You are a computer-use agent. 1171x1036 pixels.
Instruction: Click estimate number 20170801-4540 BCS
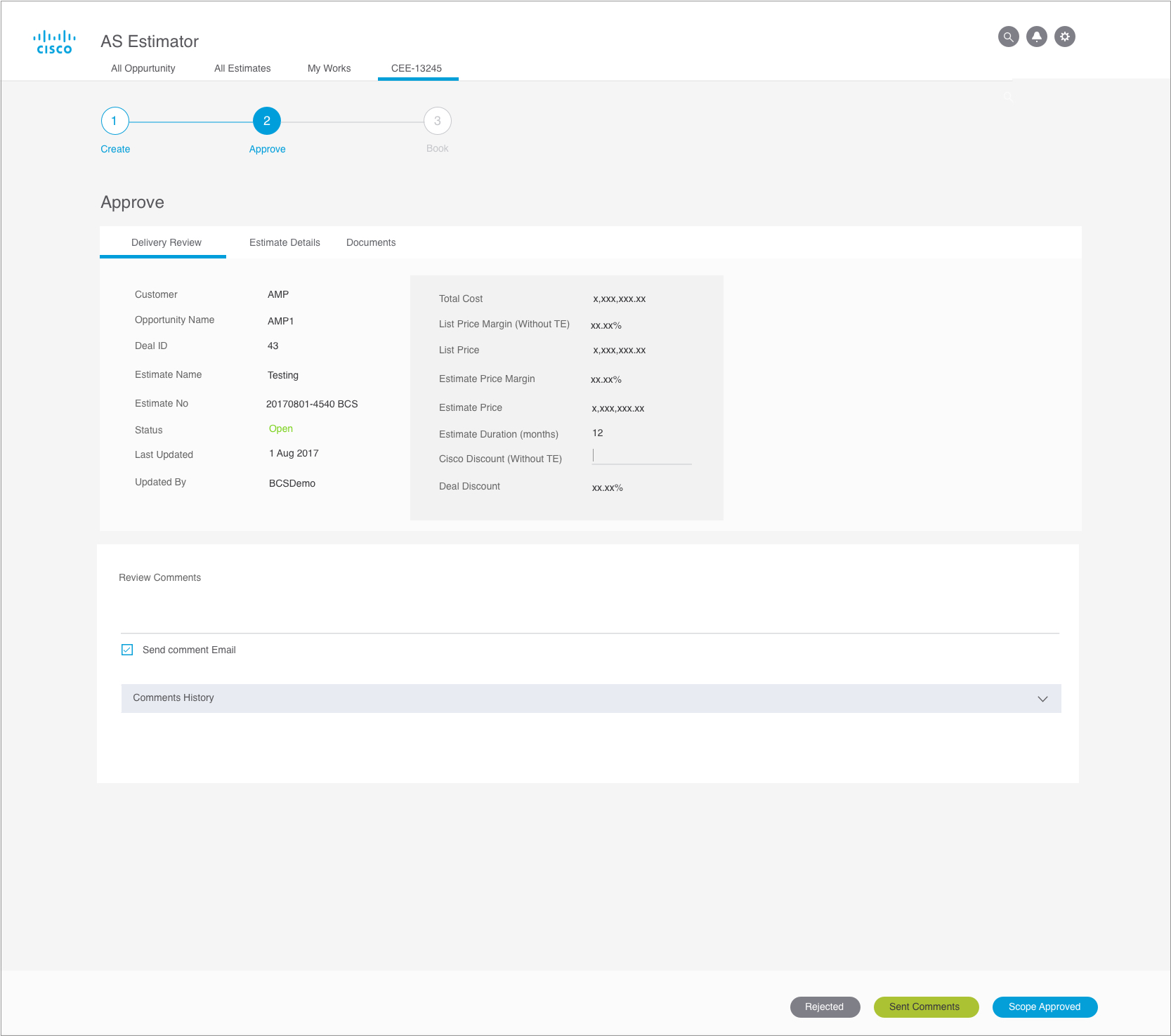(312, 404)
